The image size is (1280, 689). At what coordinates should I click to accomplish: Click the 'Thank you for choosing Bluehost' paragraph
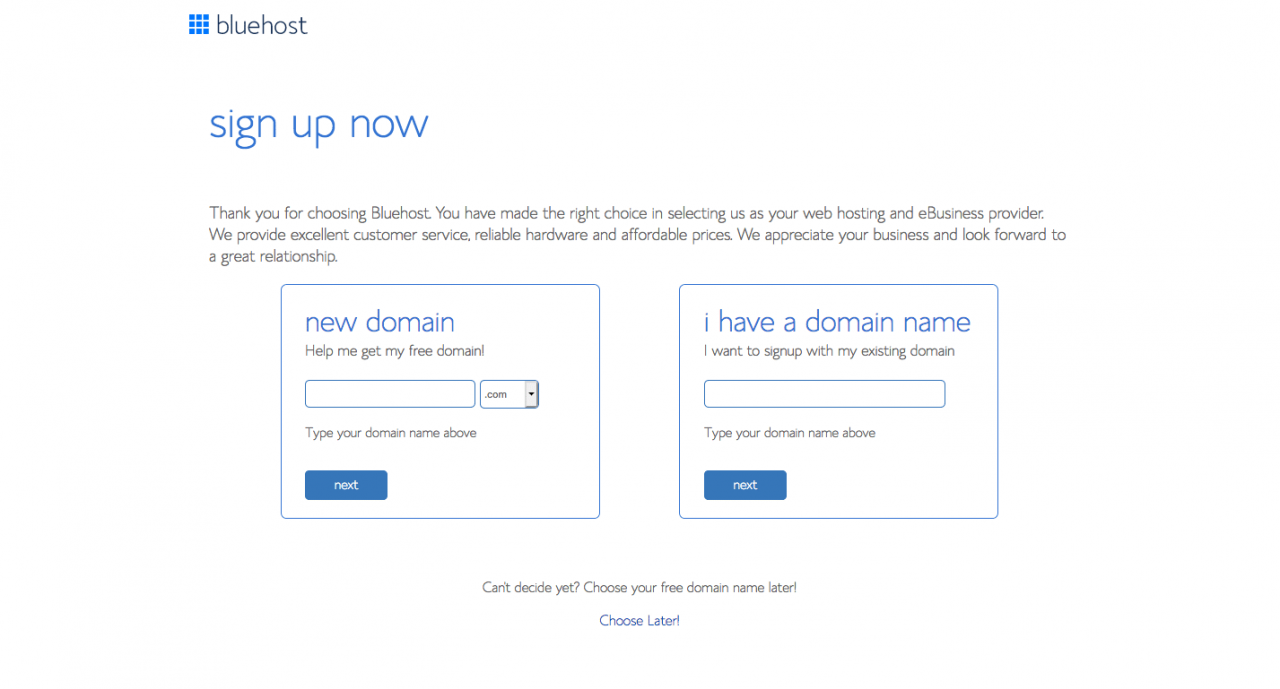(x=637, y=235)
